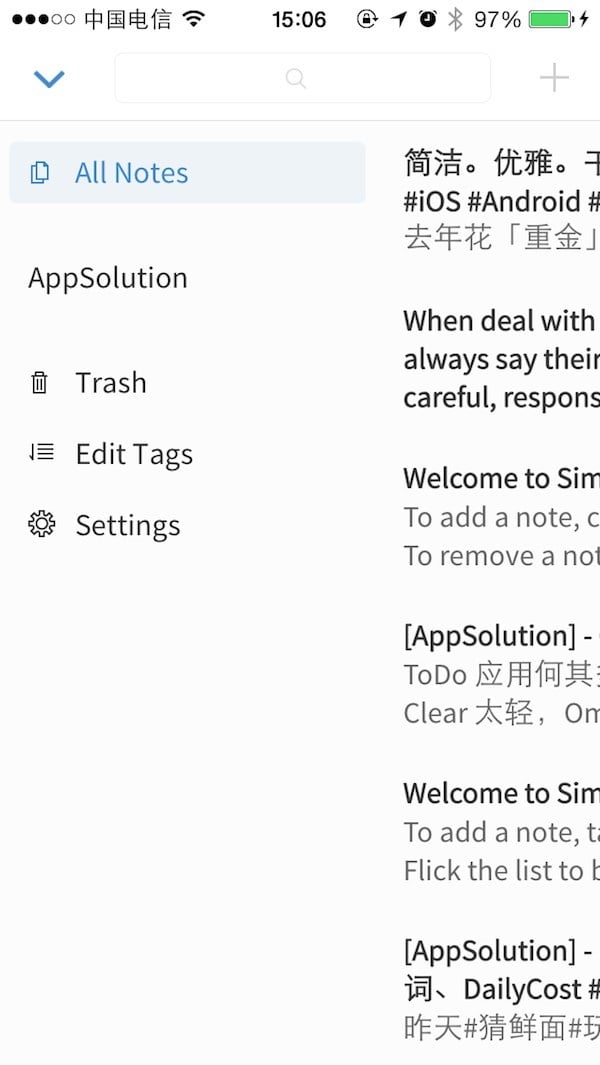Open the note starting with 简洁。优雅
Image resolution: width=600 pixels, height=1065 pixels.
[x=501, y=200]
